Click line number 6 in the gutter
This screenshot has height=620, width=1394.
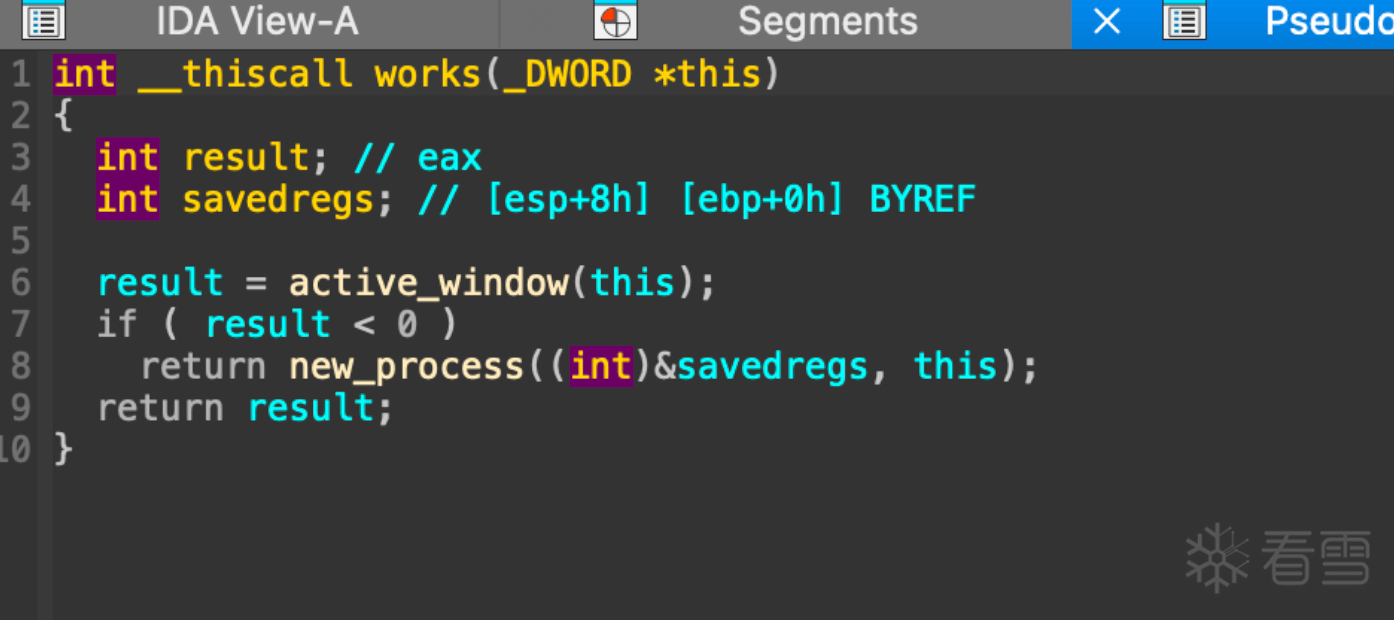[x=21, y=283]
